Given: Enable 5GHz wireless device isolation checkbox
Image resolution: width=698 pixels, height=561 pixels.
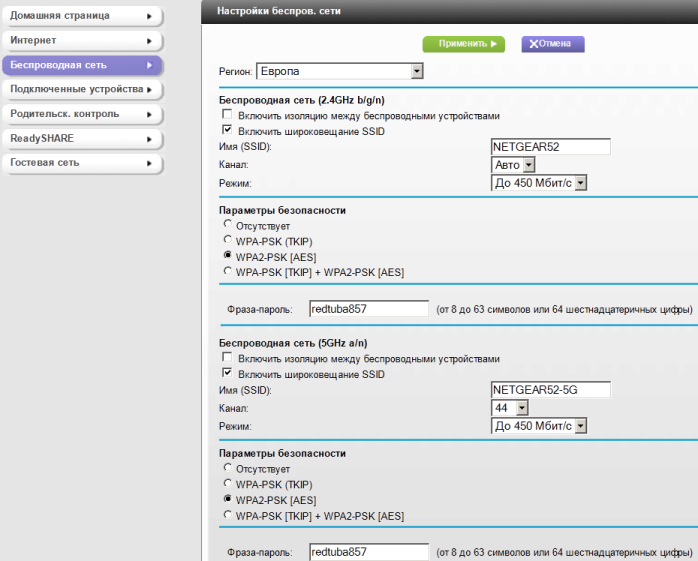Looking at the screenshot, I should click(x=227, y=358).
